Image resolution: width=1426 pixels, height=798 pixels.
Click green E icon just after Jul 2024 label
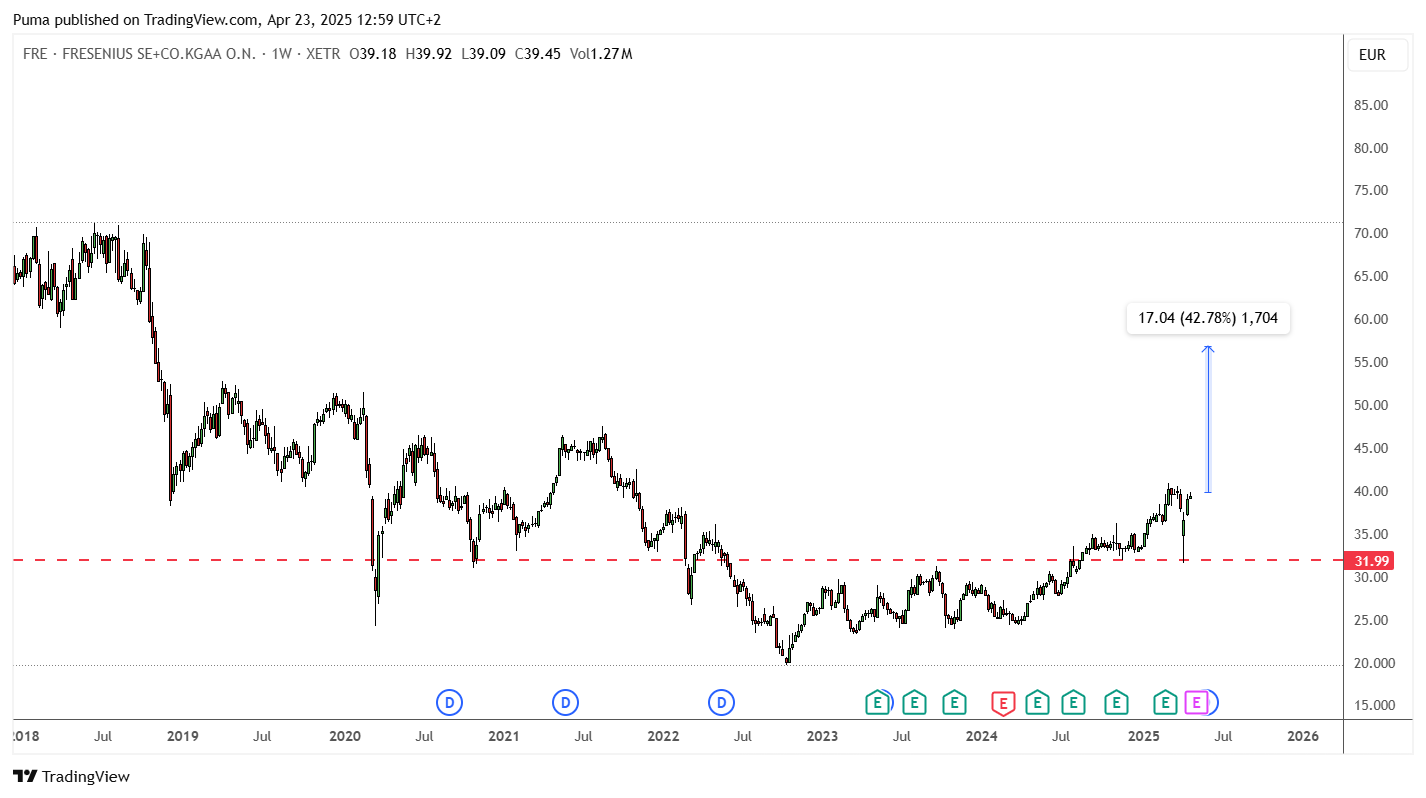coord(1074,703)
